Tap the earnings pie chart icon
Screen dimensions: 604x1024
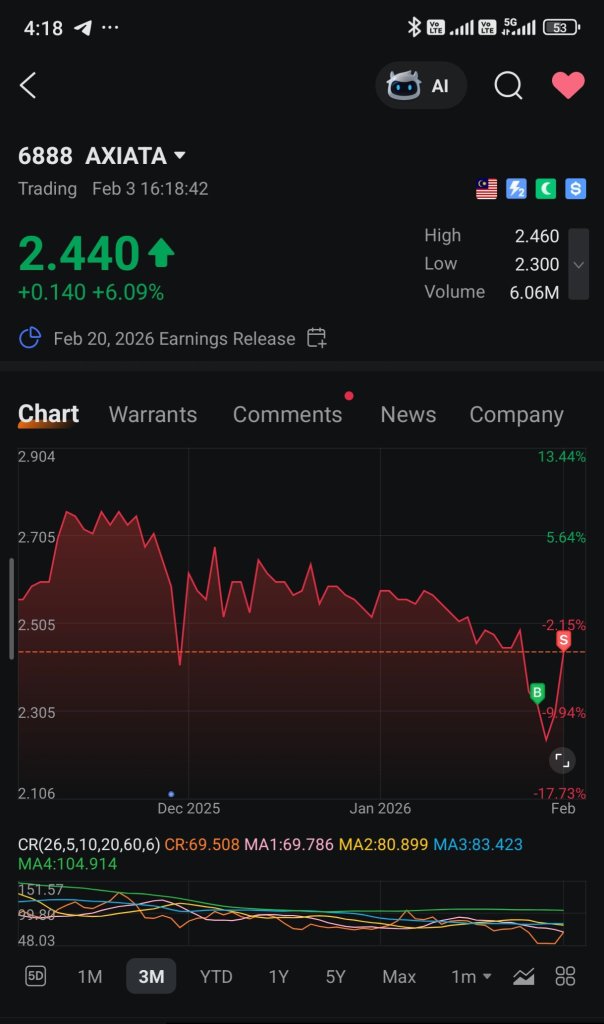click(x=30, y=338)
